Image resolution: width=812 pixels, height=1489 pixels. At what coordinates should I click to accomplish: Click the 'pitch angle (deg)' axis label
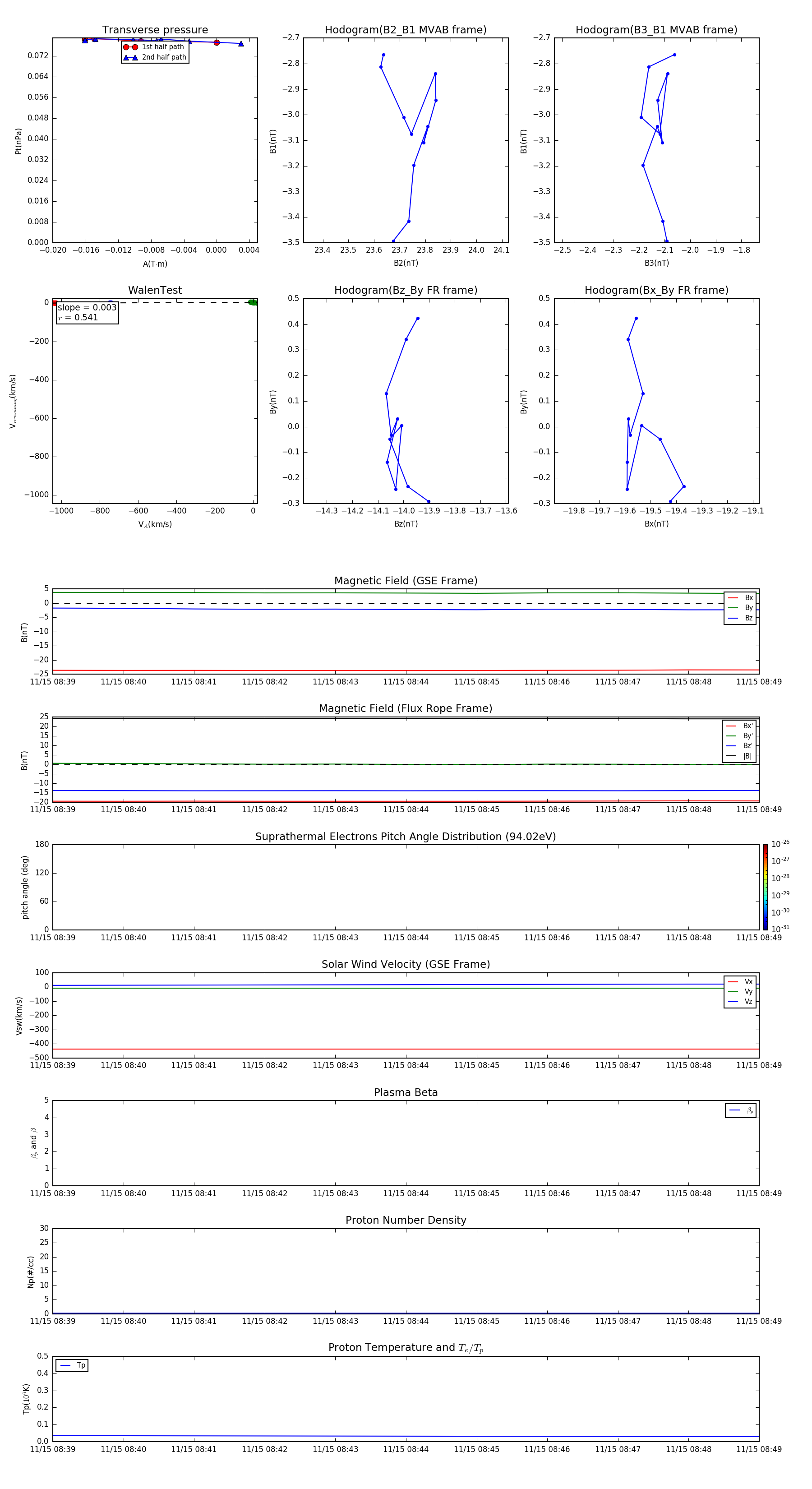(x=25, y=887)
